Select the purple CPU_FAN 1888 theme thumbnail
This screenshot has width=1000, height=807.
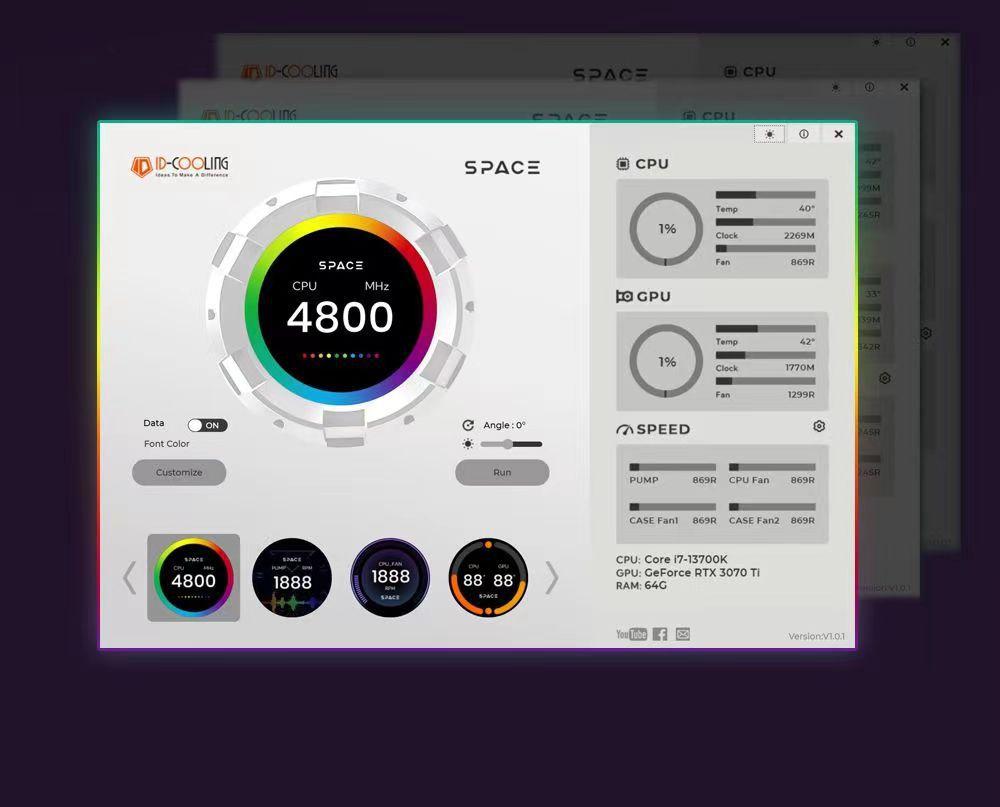coord(390,578)
